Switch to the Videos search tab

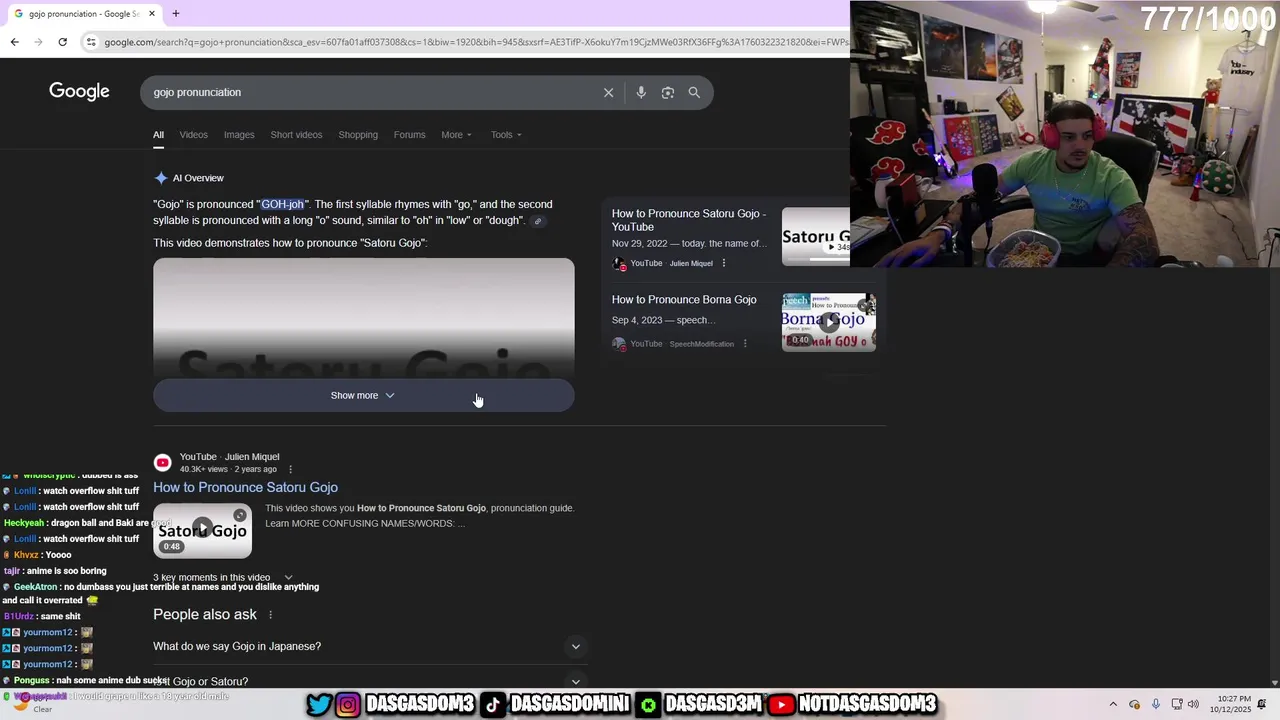pyautogui.click(x=194, y=135)
